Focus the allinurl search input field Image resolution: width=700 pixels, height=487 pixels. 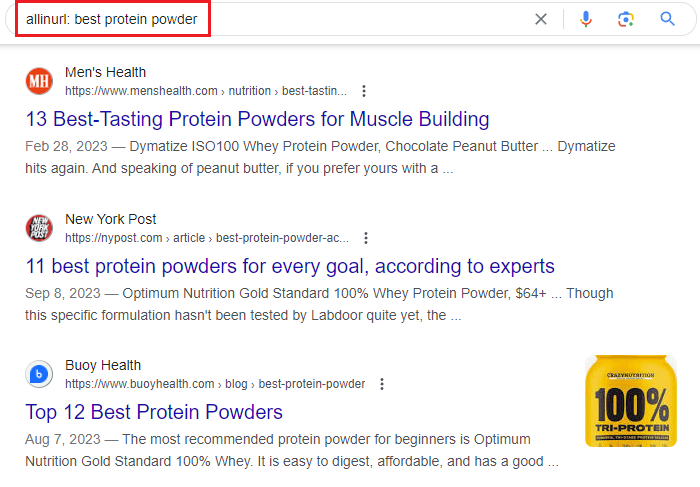(277, 19)
